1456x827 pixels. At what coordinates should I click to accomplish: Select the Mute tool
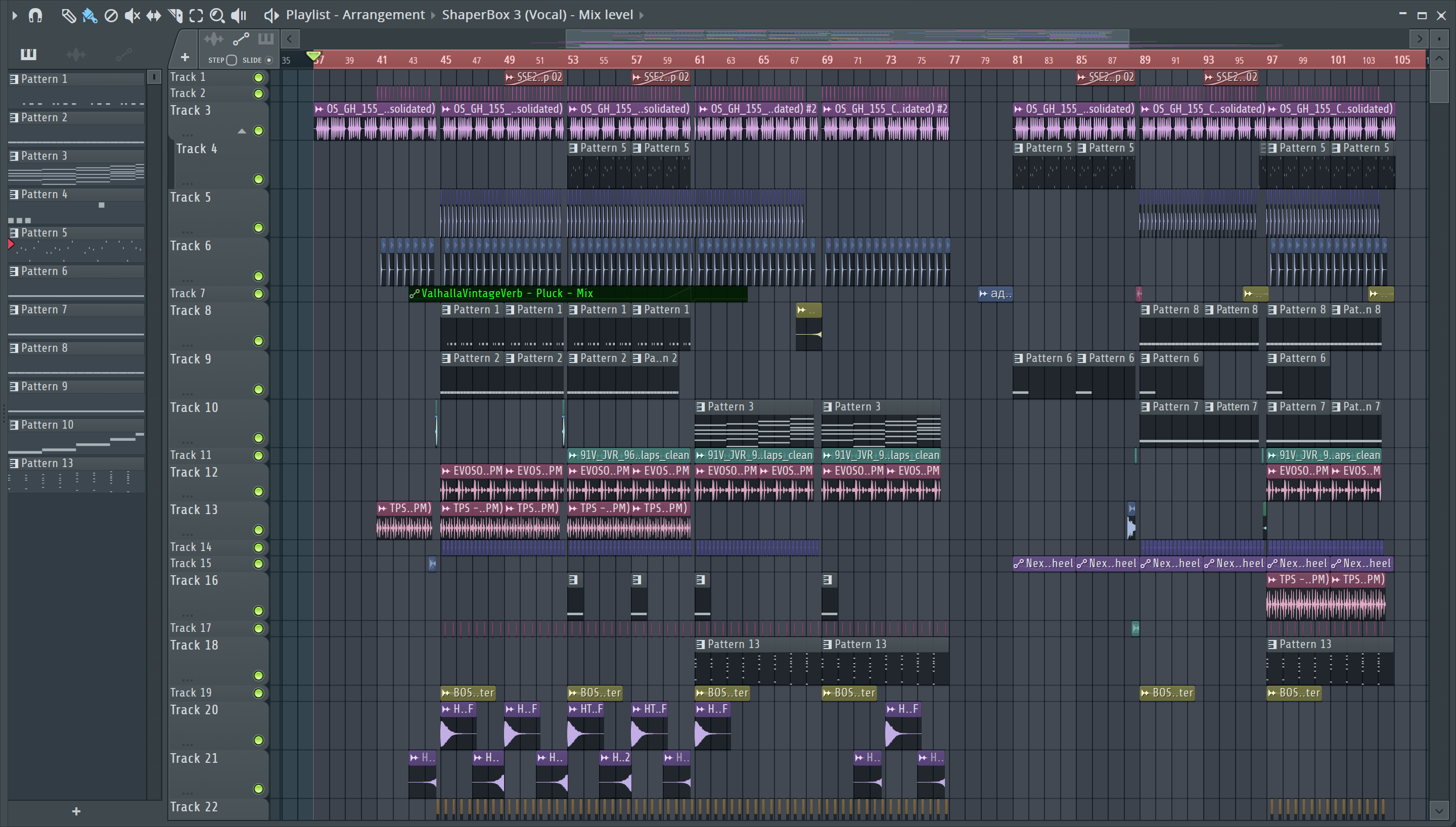[132, 15]
